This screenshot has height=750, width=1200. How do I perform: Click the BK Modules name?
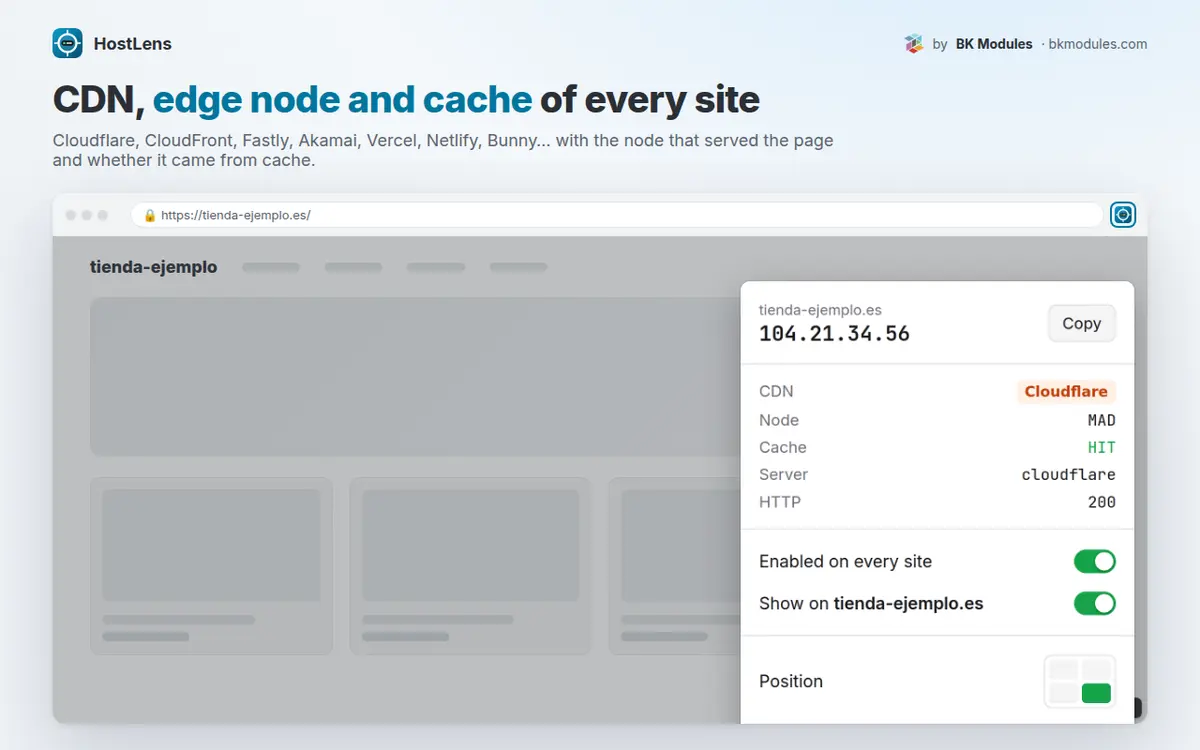click(x=994, y=44)
